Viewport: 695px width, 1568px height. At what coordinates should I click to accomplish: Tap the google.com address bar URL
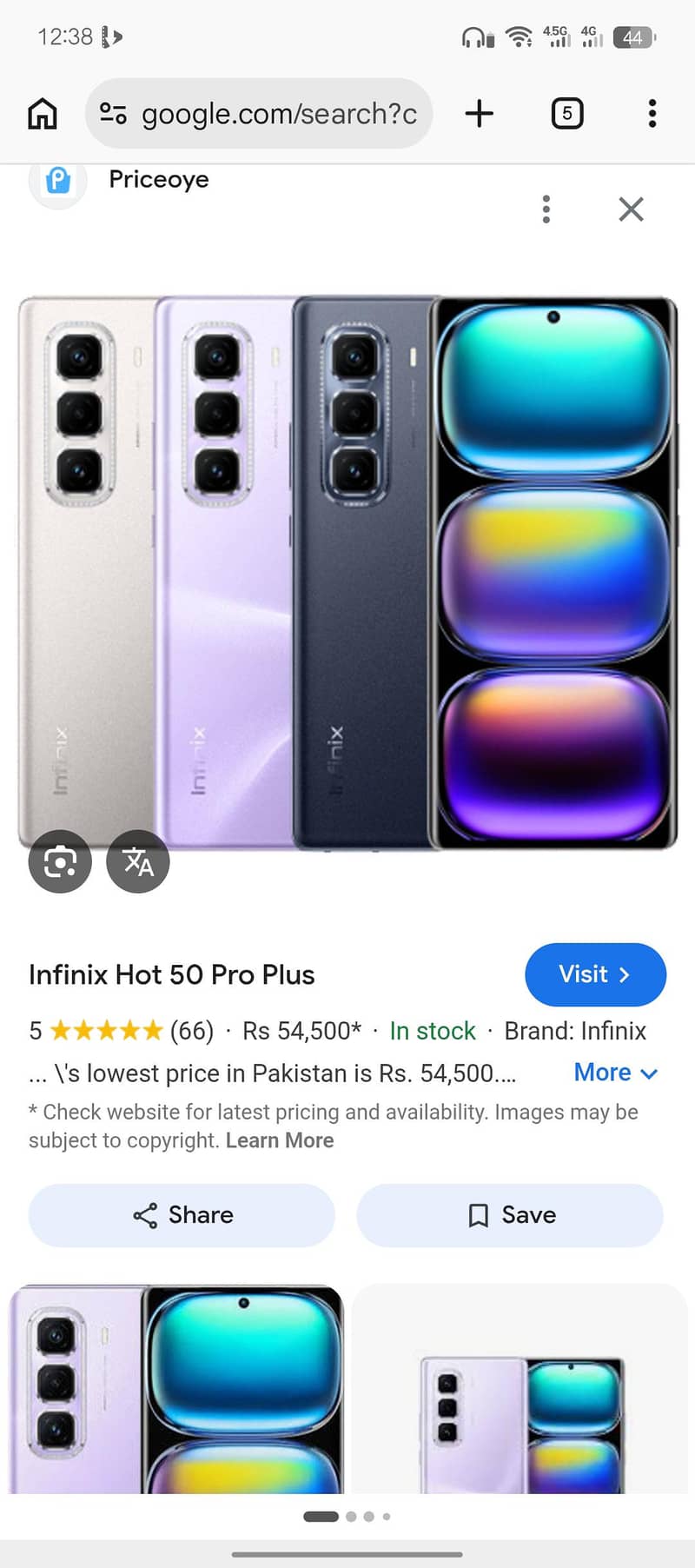[279, 114]
